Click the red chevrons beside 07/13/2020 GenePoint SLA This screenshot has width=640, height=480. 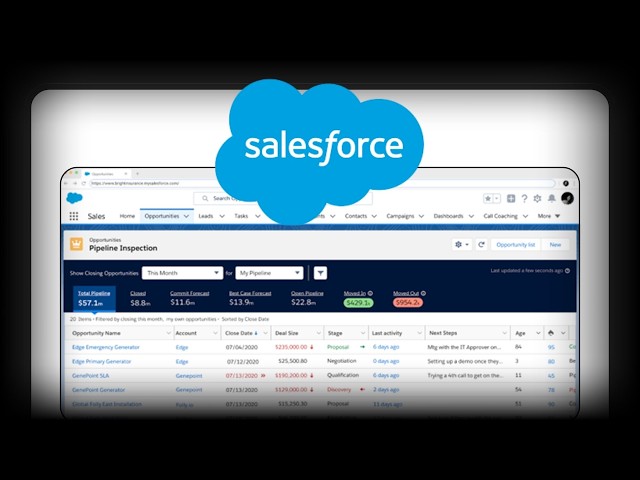coord(263,376)
